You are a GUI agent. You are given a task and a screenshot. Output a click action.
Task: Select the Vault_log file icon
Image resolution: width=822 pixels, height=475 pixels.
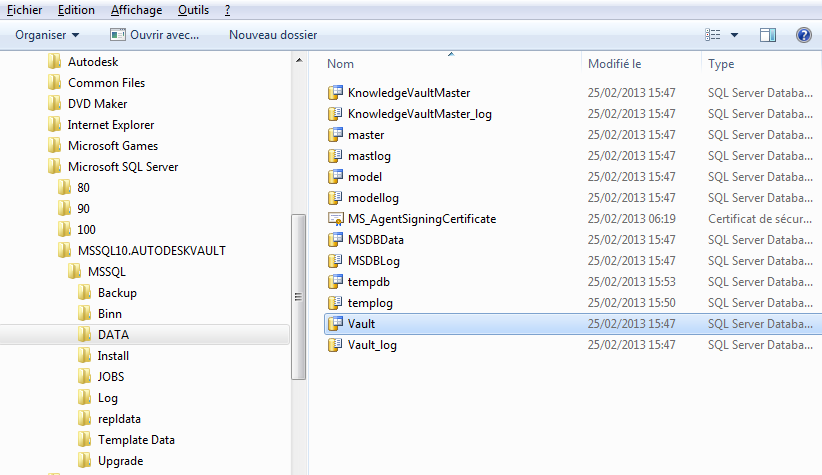tap(336, 344)
